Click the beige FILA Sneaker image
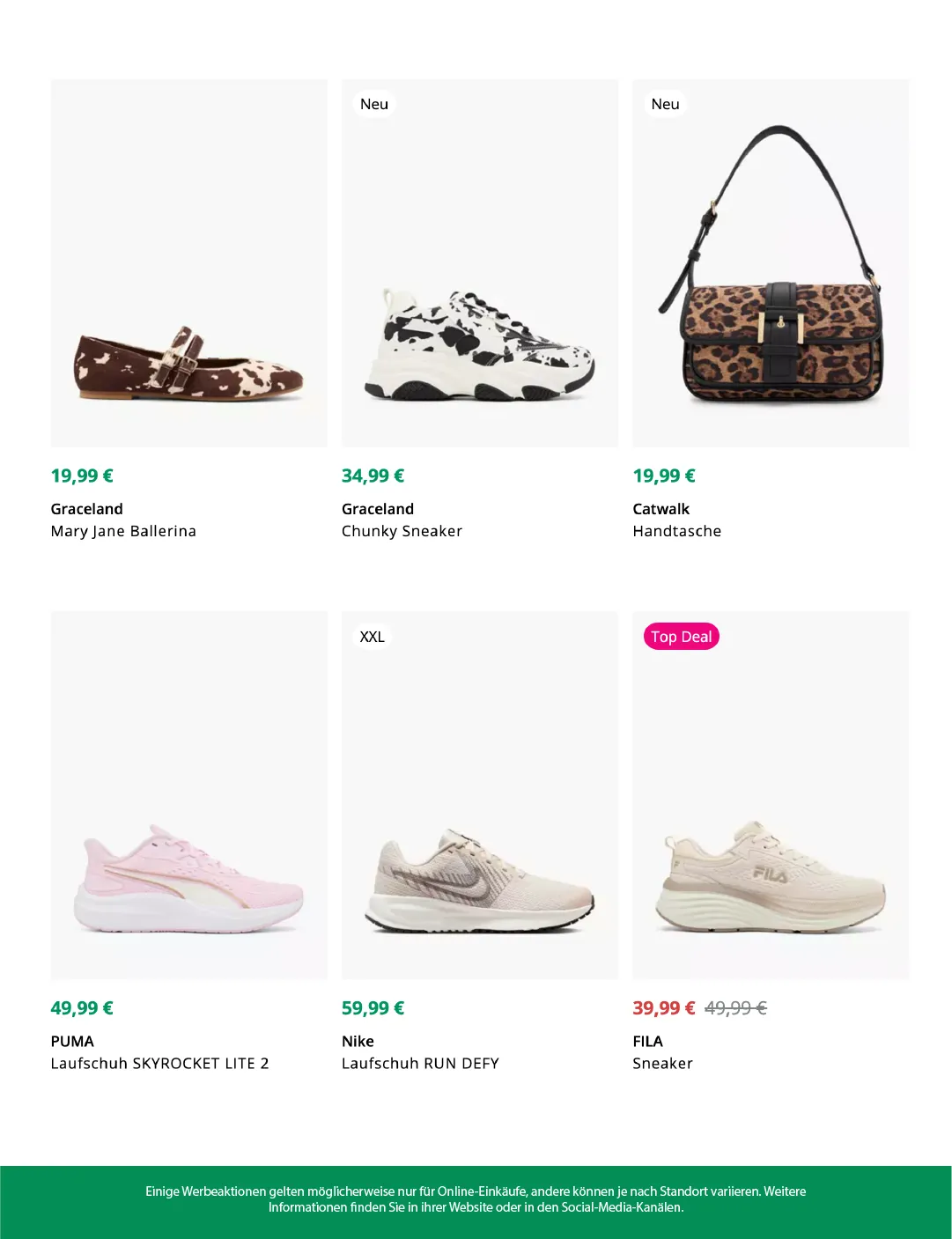The height and width of the screenshot is (1239, 952). [771, 879]
